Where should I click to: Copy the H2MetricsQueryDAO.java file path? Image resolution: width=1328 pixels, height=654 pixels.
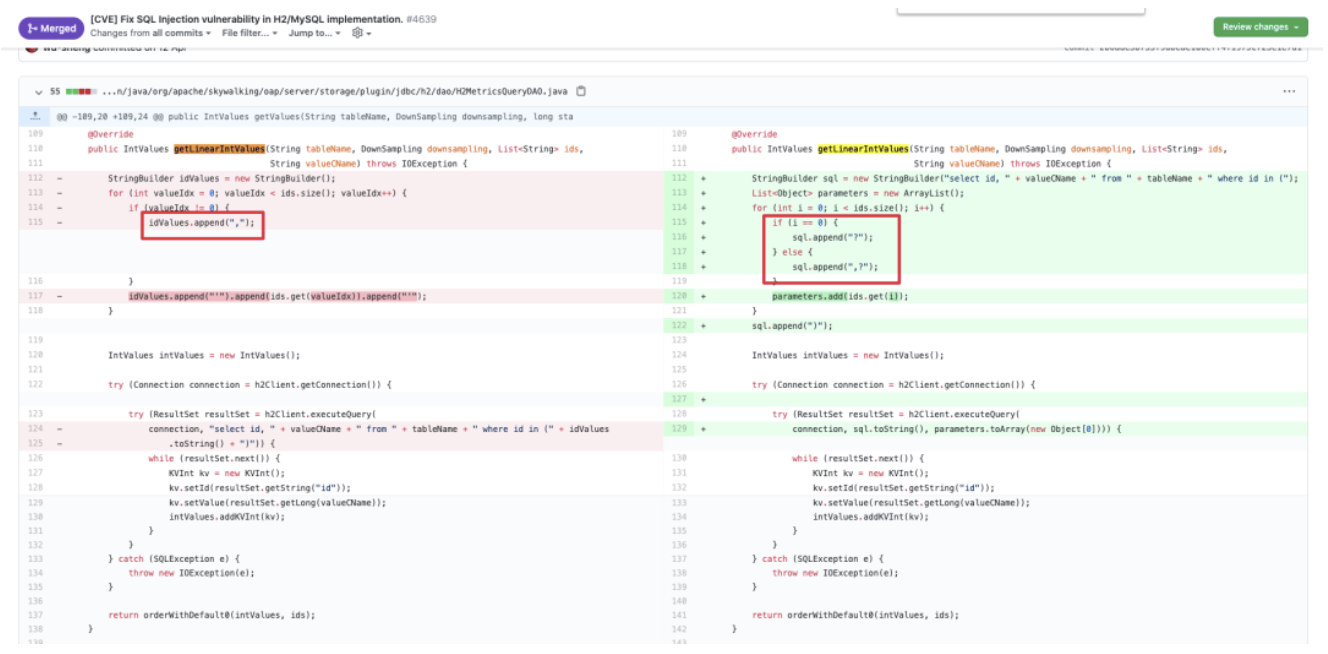coord(581,92)
